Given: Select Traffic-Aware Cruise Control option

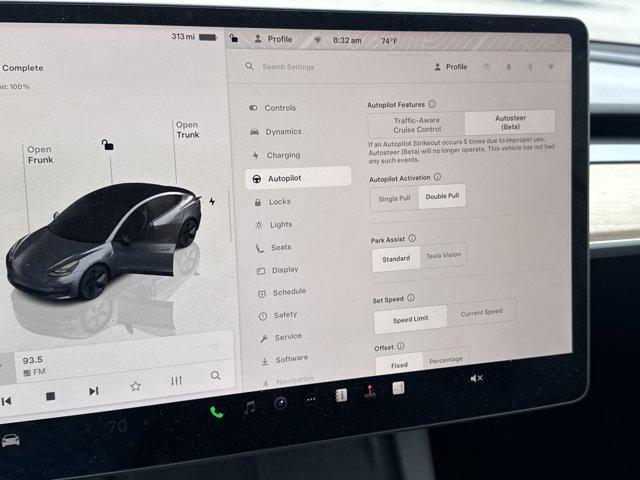Looking at the screenshot, I should pyautogui.click(x=417, y=125).
